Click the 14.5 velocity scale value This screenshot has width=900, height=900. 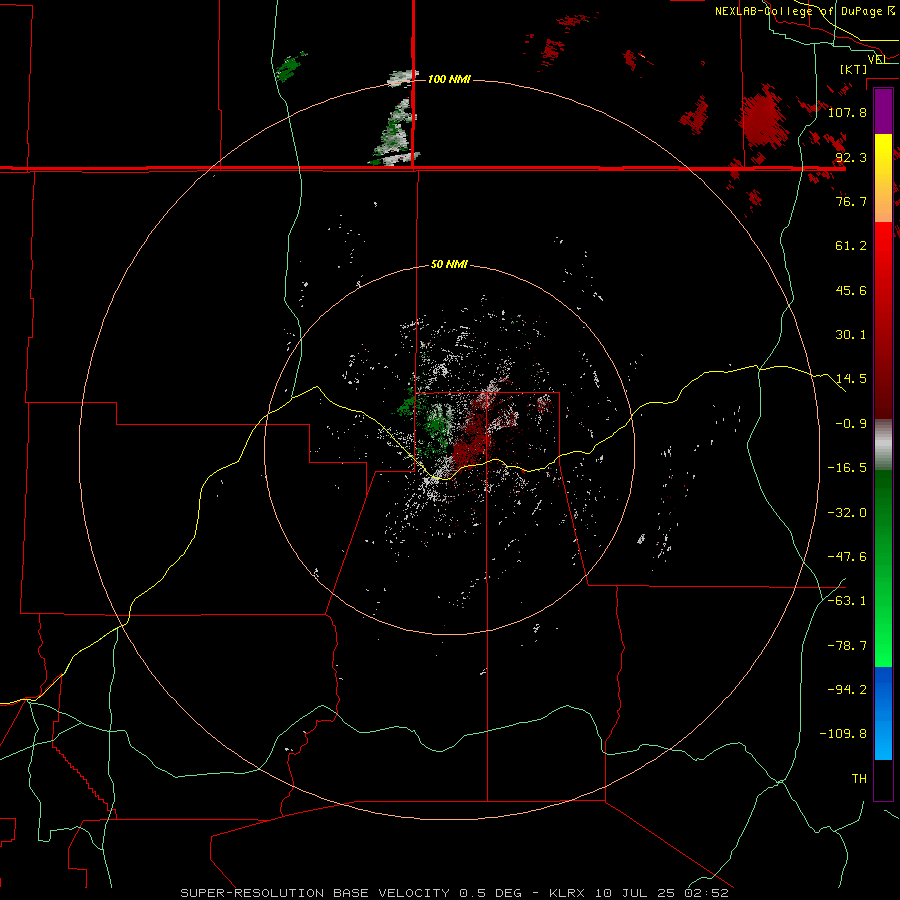[x=851, y=379]
